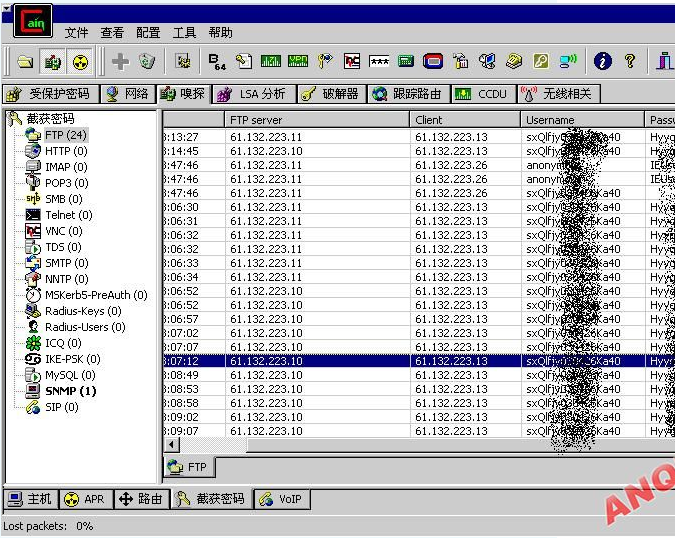
Task: Click the Remove from list trash icon
Action: click(147, 62)
